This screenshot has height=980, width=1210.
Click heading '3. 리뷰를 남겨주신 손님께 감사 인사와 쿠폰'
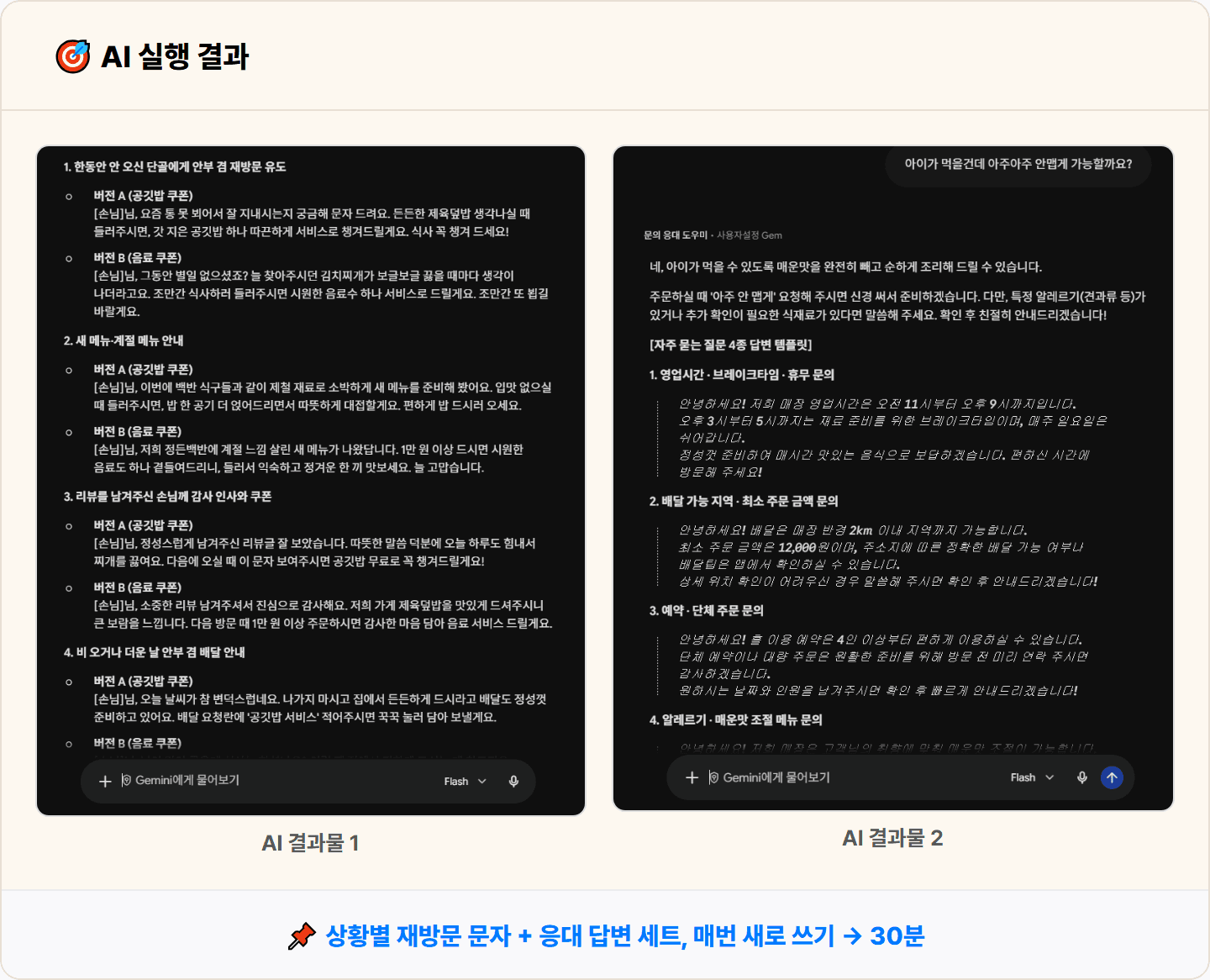(167, 497)
